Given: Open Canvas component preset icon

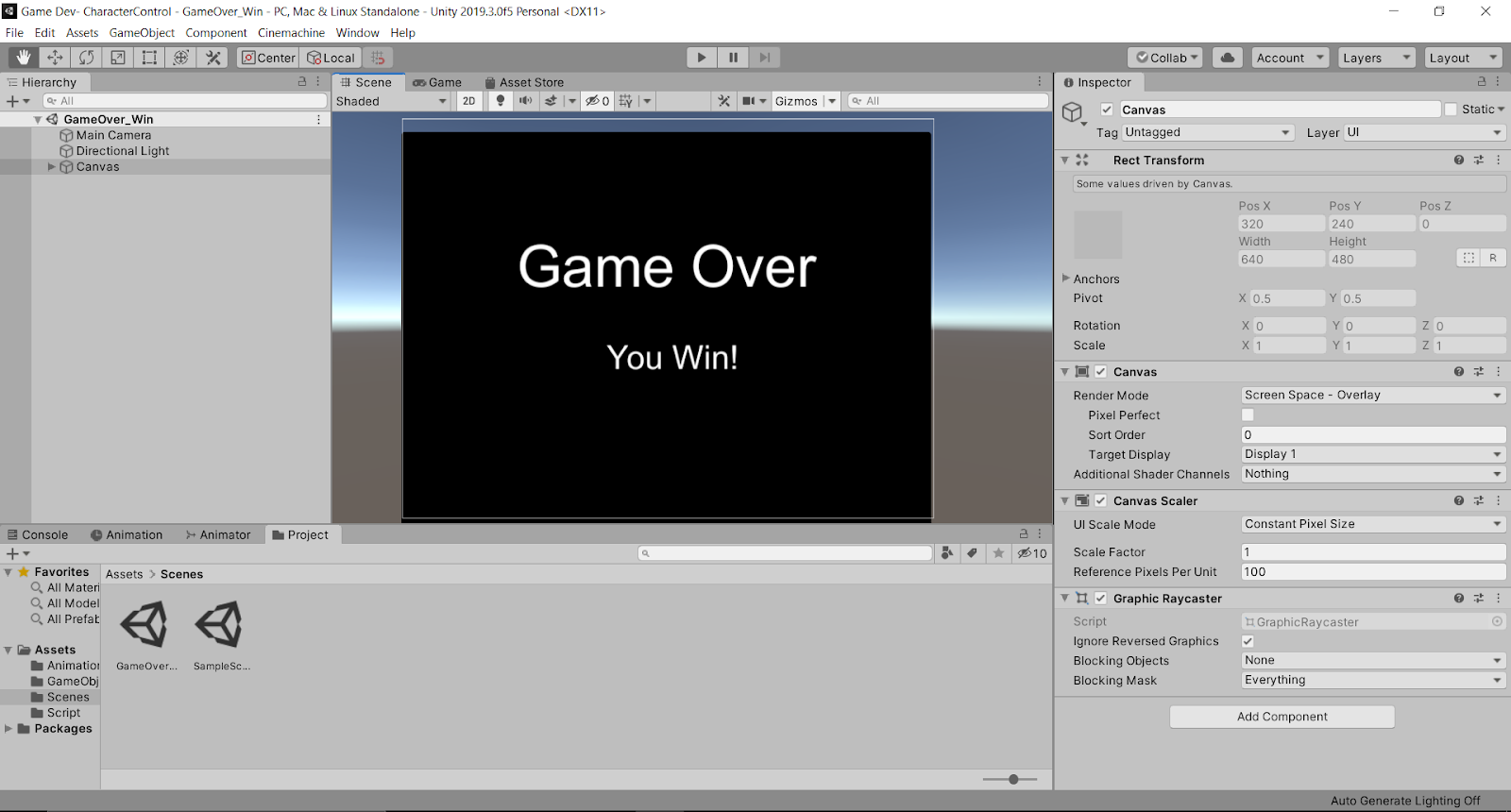Looking at the screenshot, I should [x=1479, y=372].
